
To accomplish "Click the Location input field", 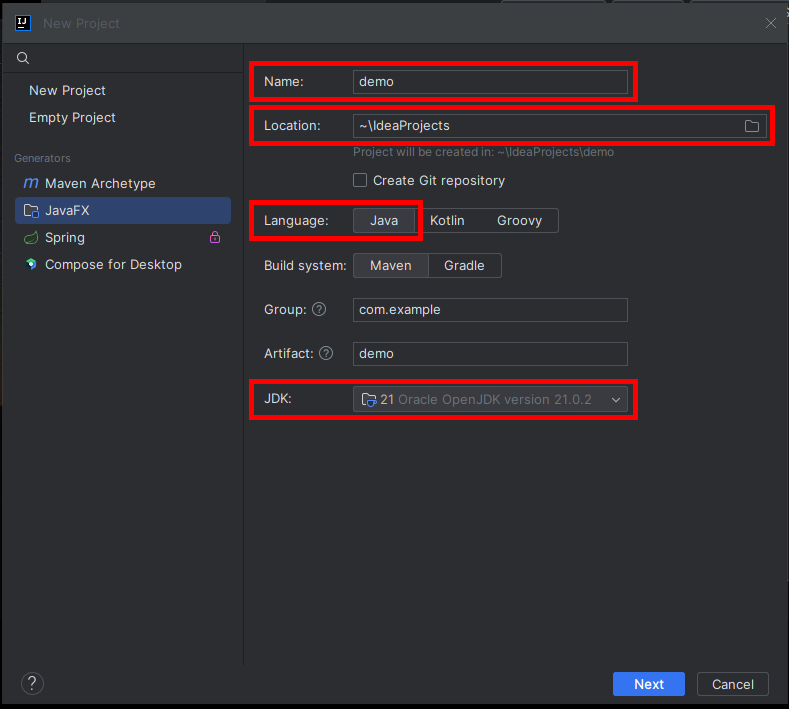I will [x=560, y=126].
